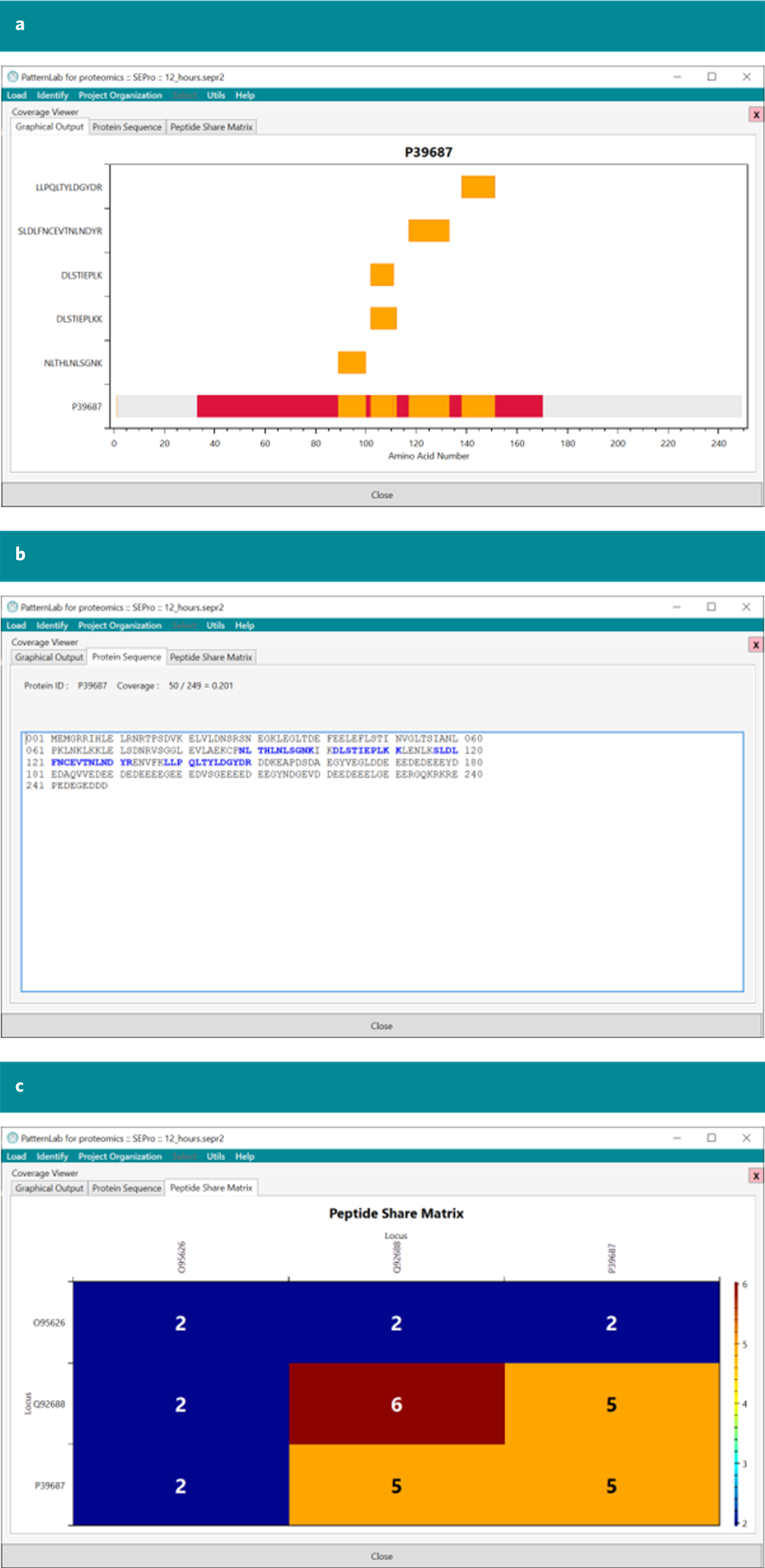The image size is (765, 1568).
Task: Click PatternLab app icon in panel b title bar
Action: (x=12, y=607)
